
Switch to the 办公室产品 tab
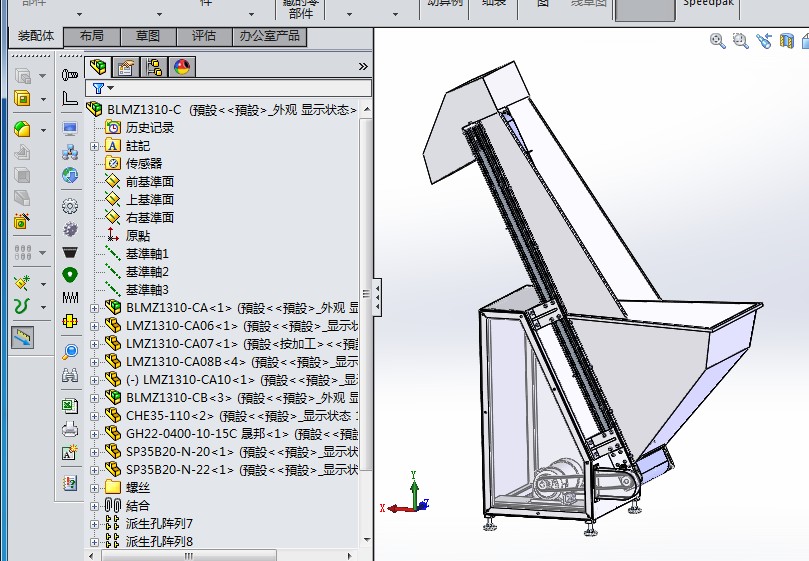pos(269,36)
